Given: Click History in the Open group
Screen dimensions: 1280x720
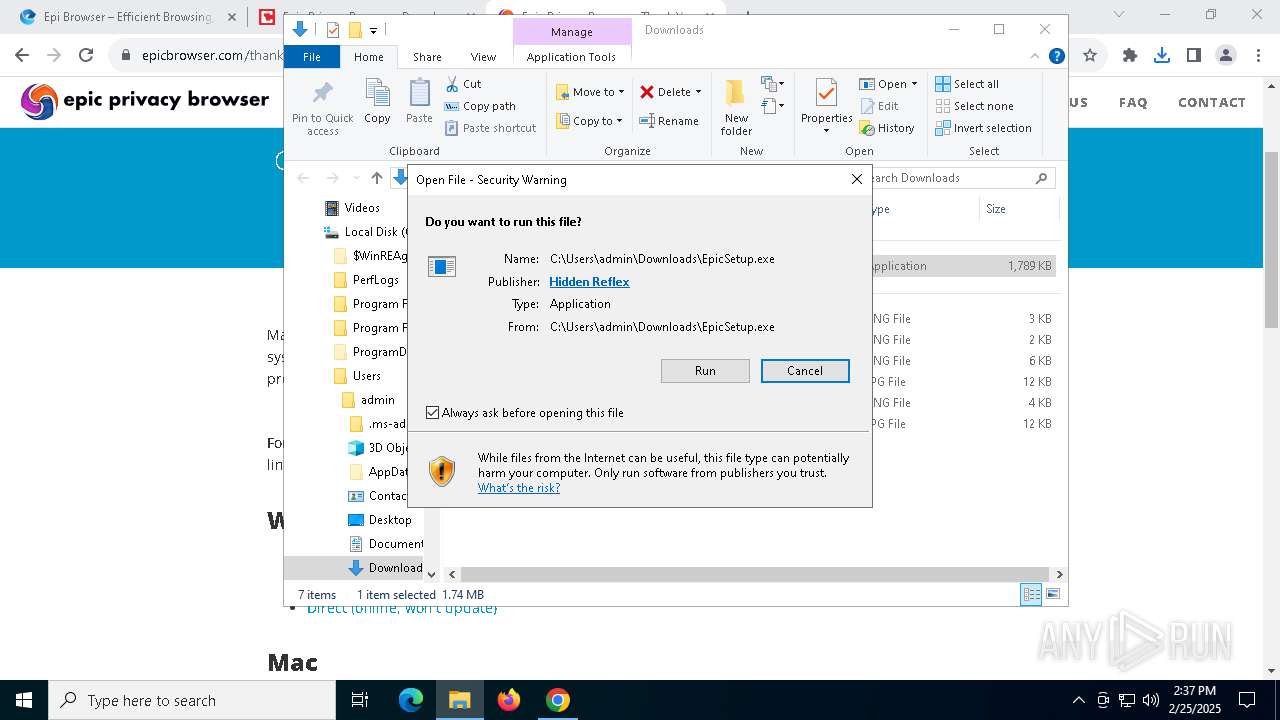Looking at the screenshot, I should coord(887,128).
